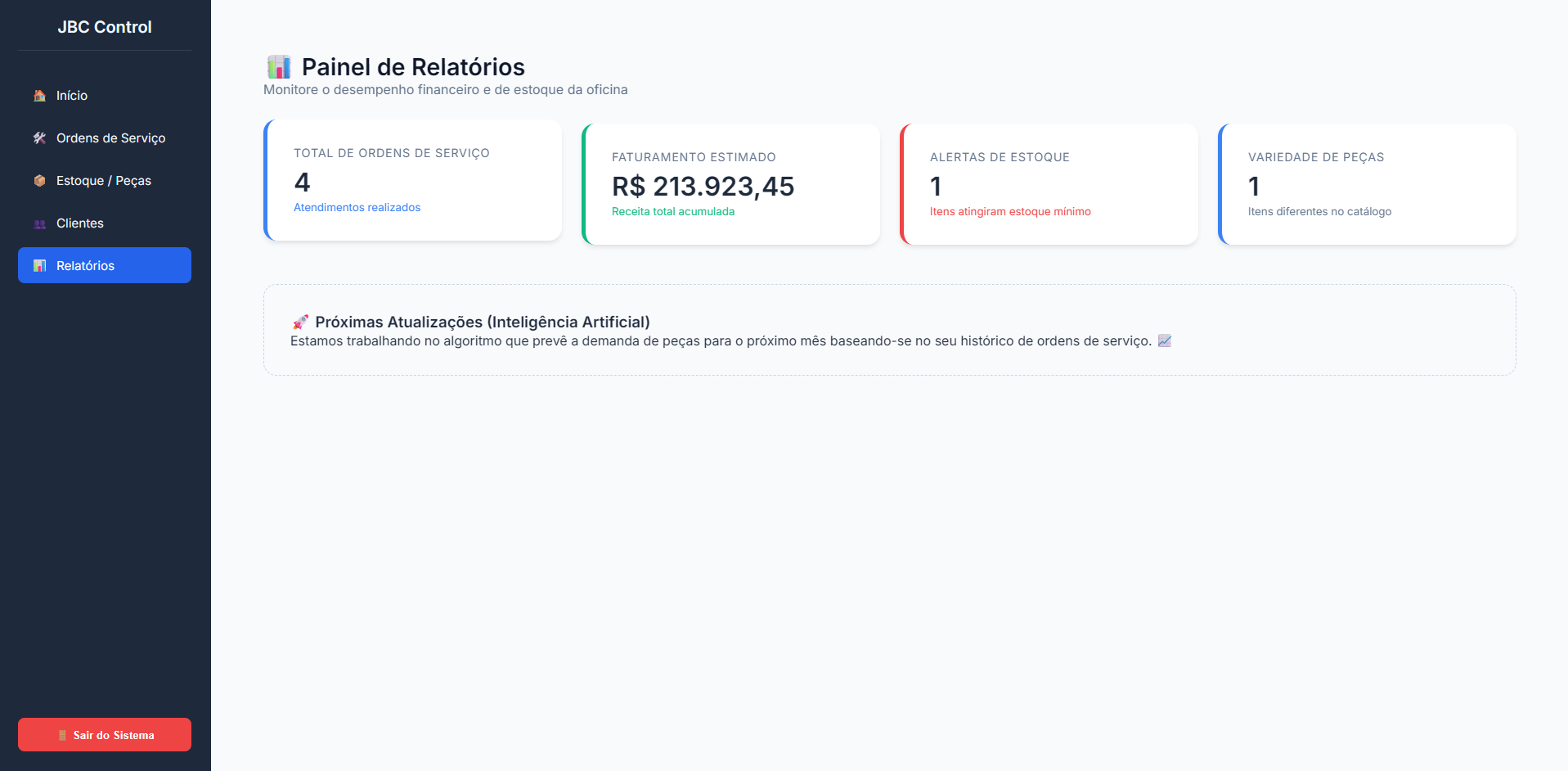Click the Itens atingiram estoque mínimo alert text
Screen dimensions: 1568x771
pos(1009,211)
